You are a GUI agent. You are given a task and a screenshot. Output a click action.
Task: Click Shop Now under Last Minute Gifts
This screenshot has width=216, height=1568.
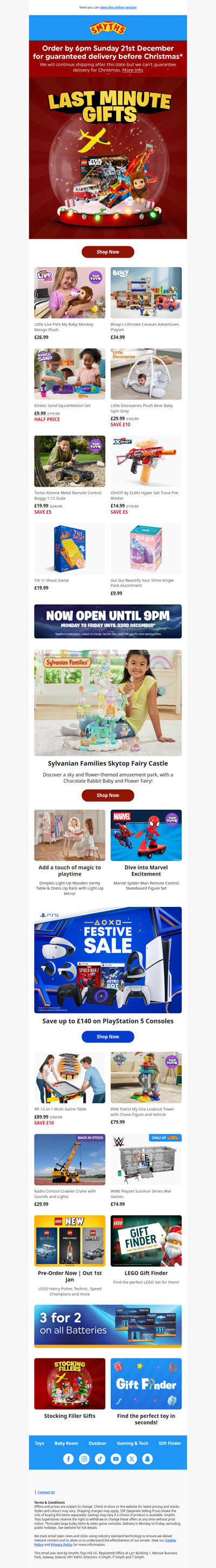click(107, 251)
